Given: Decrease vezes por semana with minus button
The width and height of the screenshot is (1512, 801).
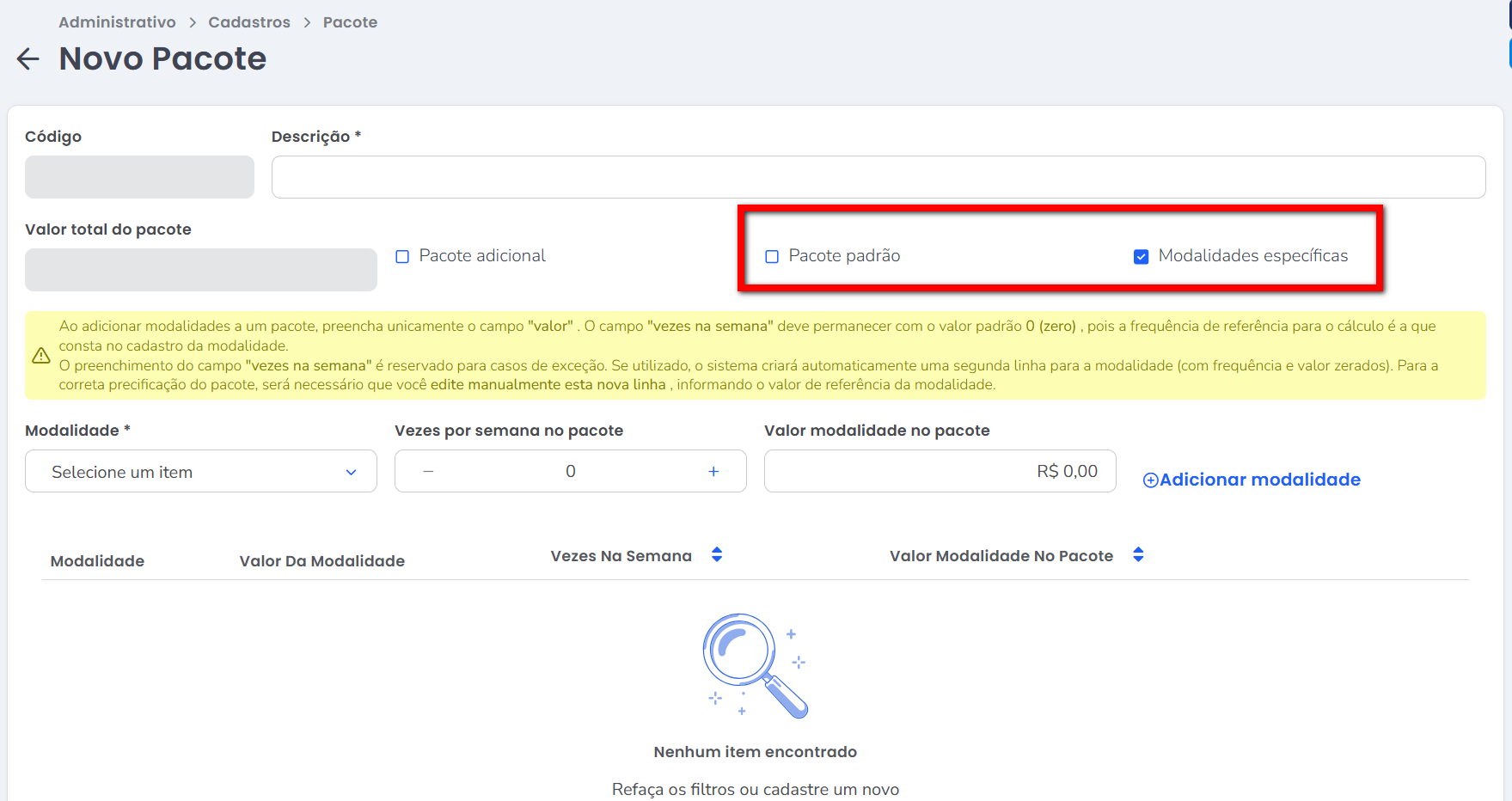Looking at the screenshot, I should point(428,472).
